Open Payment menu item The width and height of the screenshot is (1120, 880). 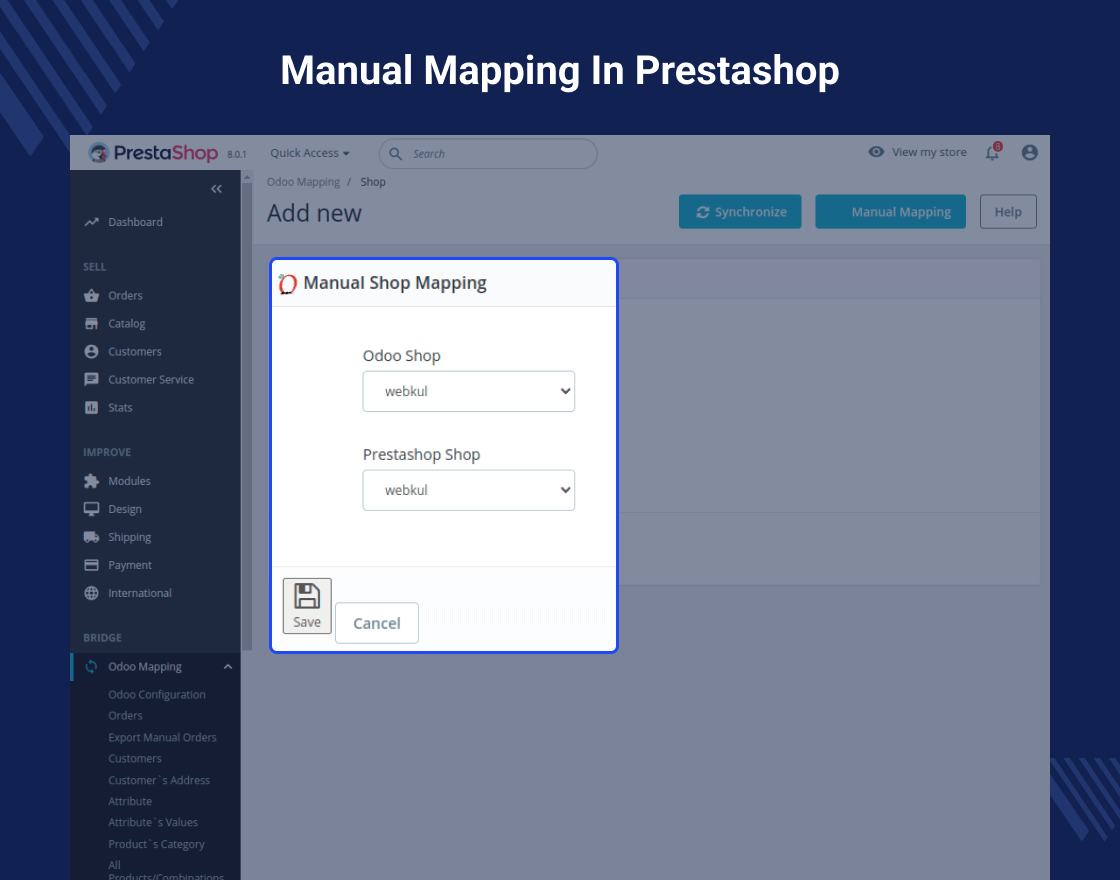point(130,565)
